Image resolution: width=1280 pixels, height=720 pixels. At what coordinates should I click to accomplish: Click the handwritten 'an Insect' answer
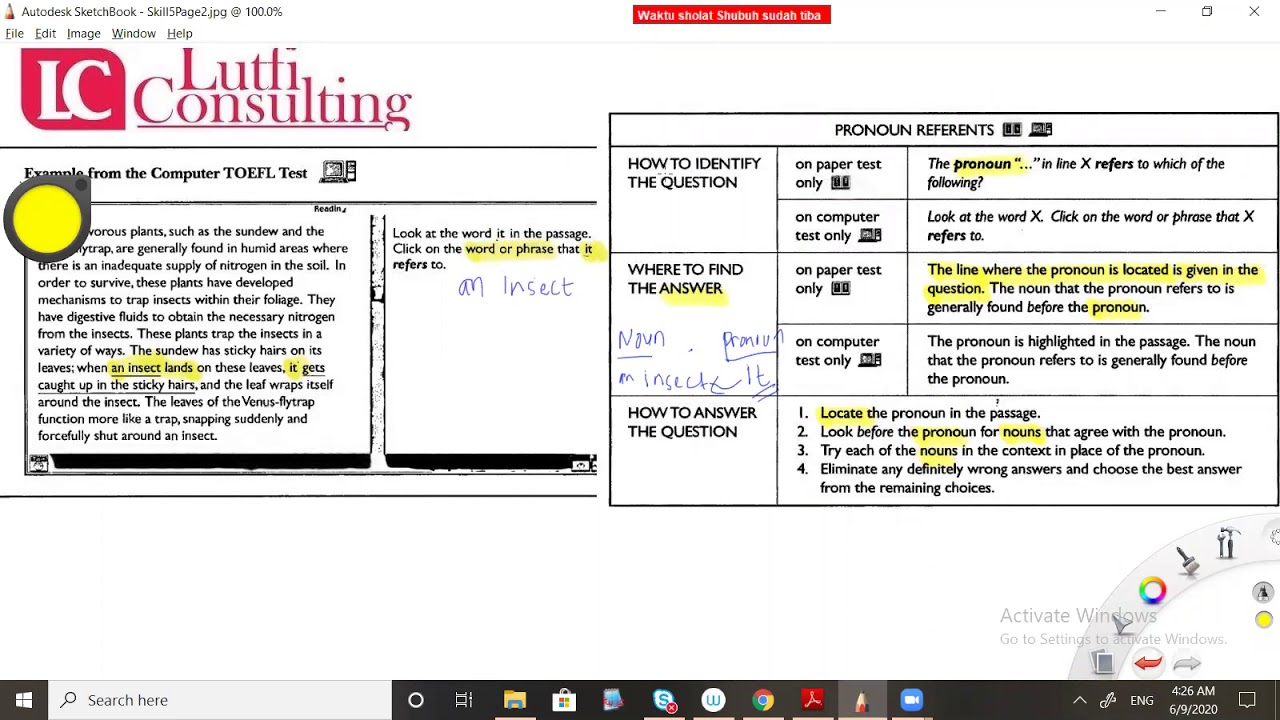(516, 287)
